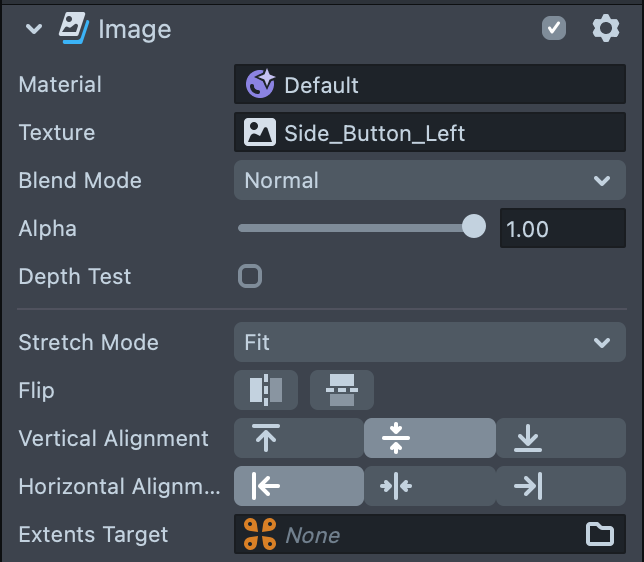
Task: Collapse the Image component section
Action: coord(34,29)
